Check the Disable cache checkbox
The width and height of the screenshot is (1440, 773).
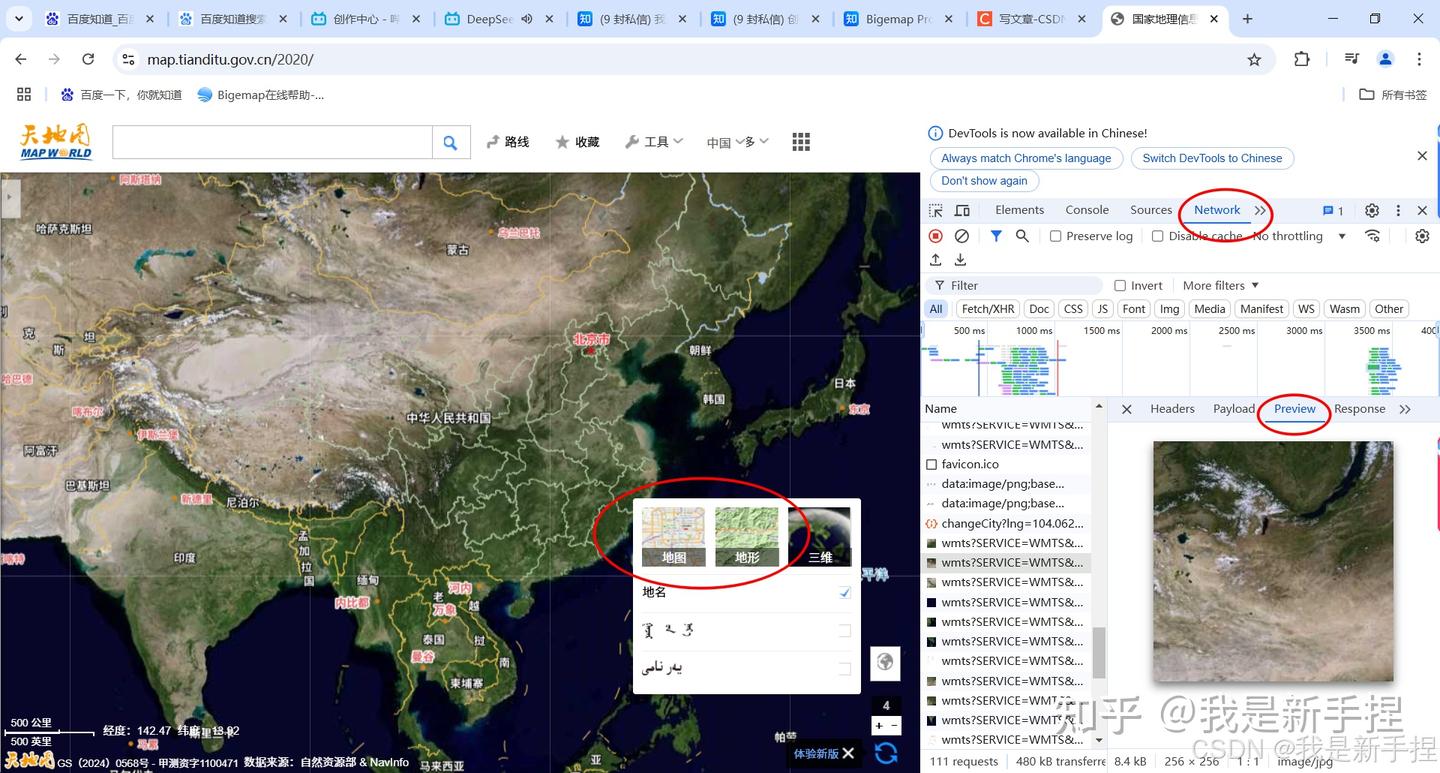[1157, 235]
